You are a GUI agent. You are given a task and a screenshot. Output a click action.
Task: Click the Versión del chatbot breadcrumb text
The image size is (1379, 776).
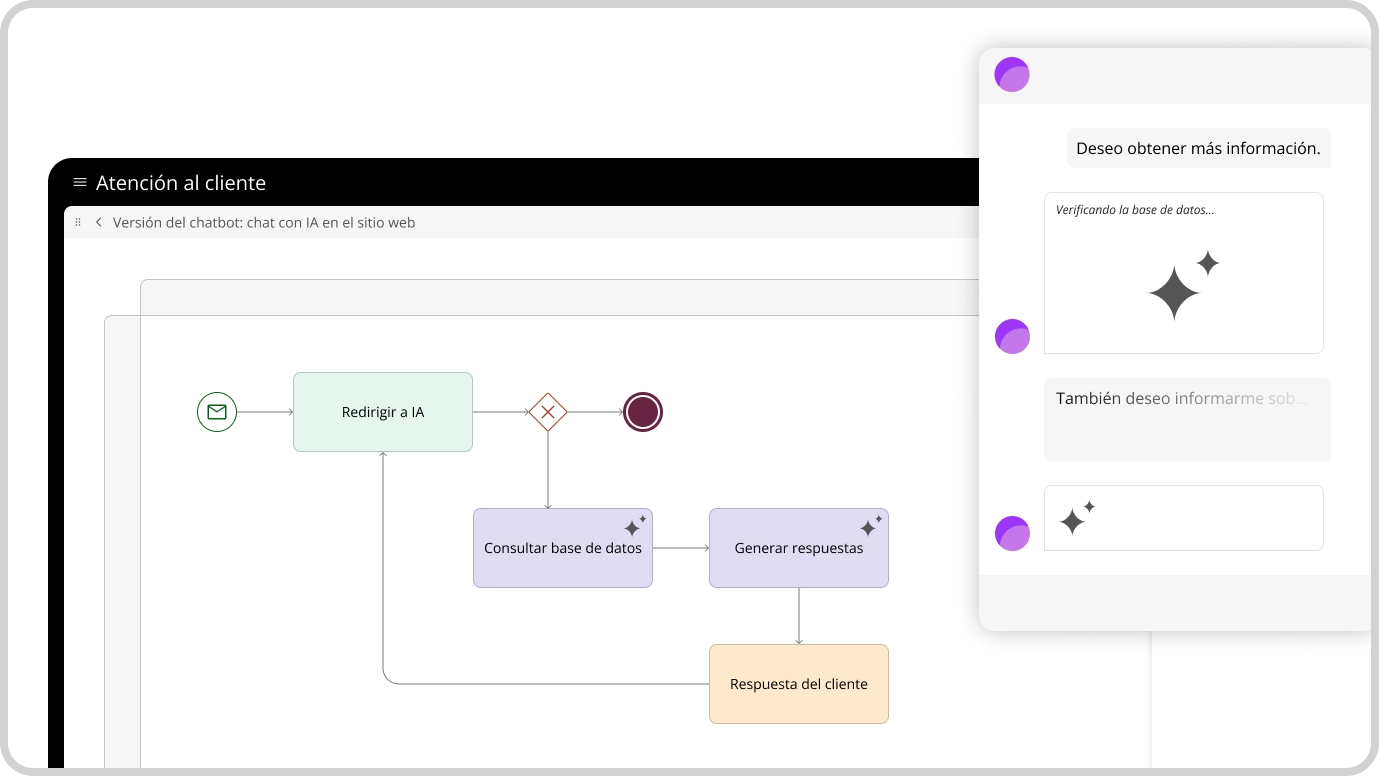(264, 223)
